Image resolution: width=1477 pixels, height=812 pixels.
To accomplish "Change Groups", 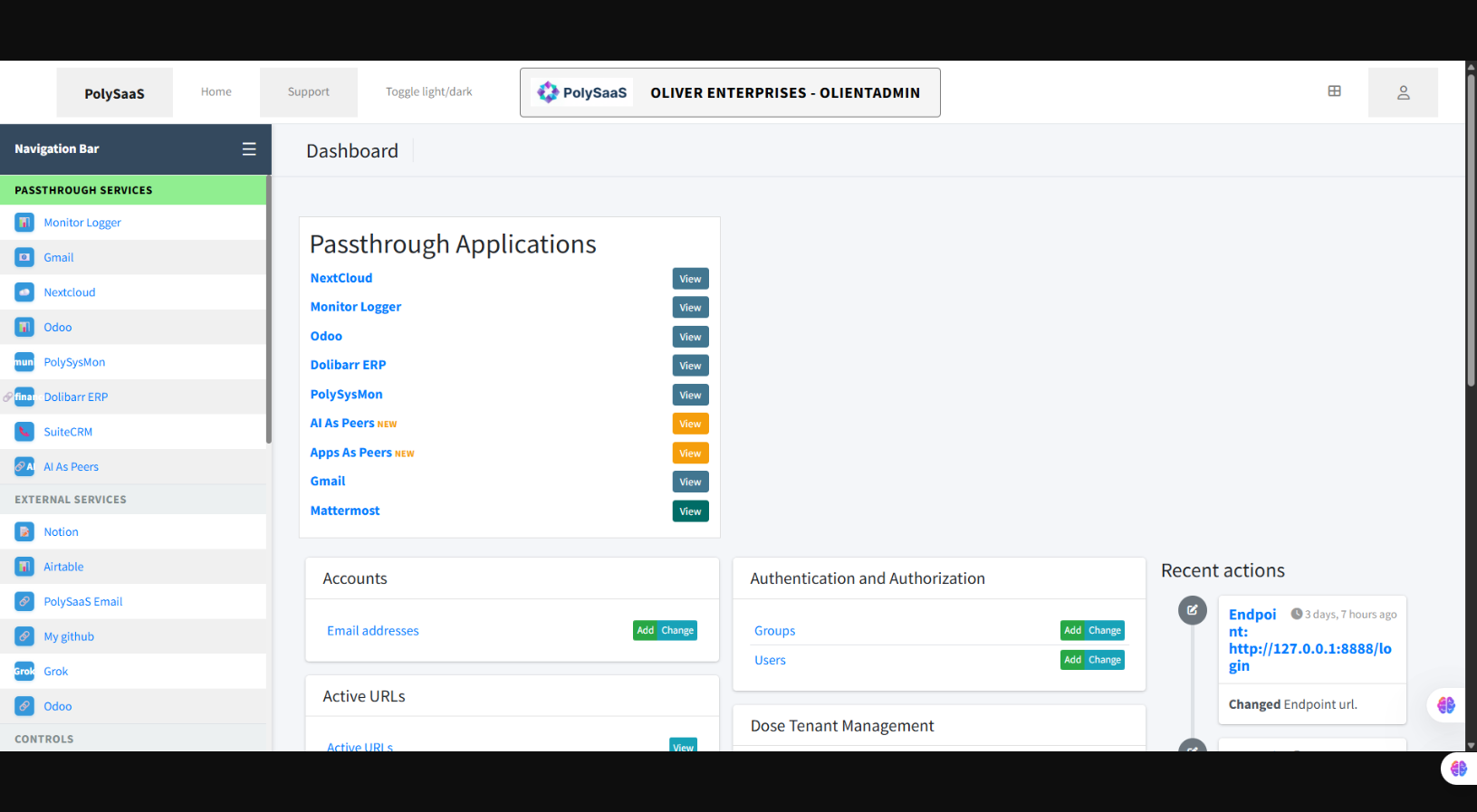I will (1105, 631).
